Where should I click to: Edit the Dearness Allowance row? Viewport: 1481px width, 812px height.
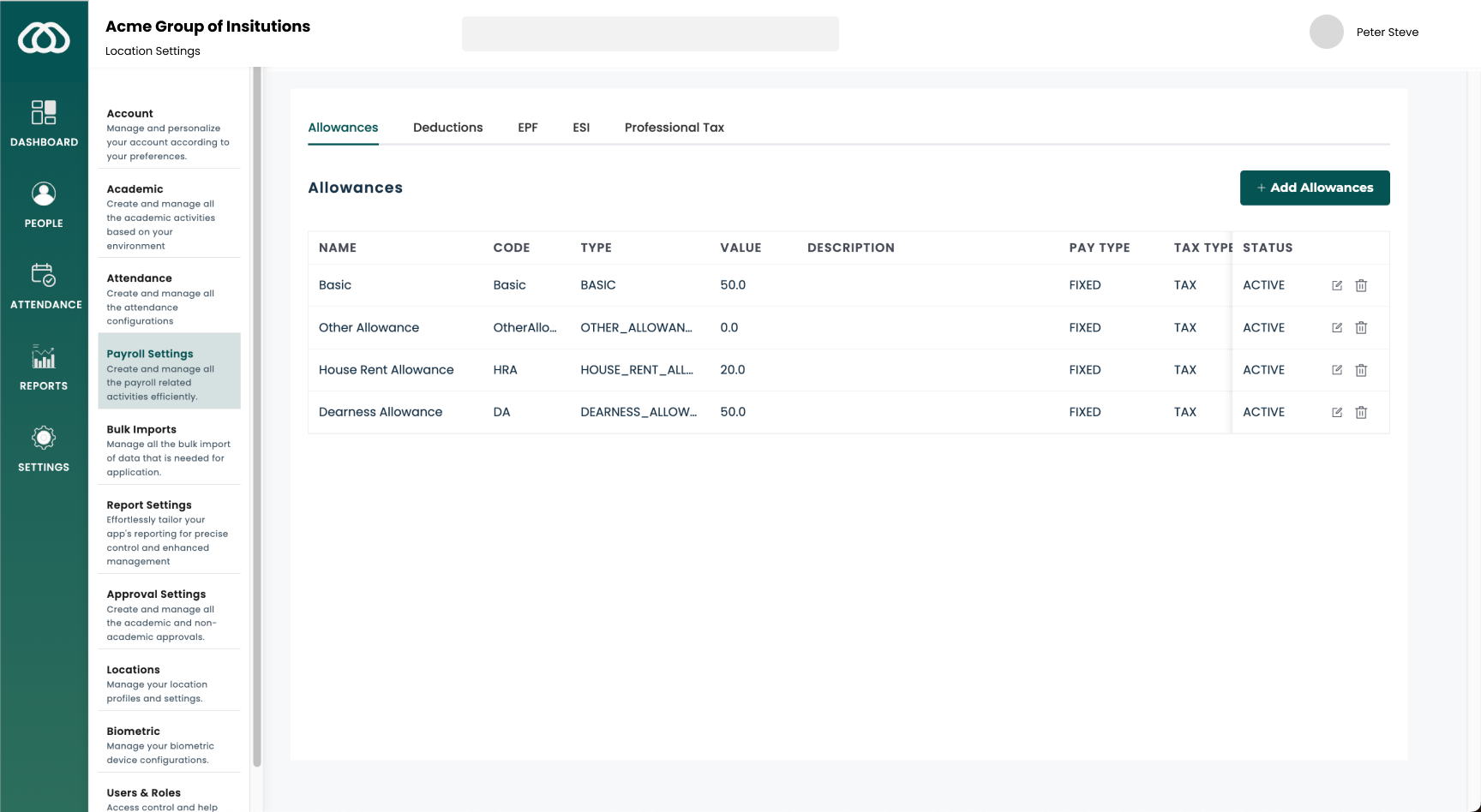[x=1337, y=412]
